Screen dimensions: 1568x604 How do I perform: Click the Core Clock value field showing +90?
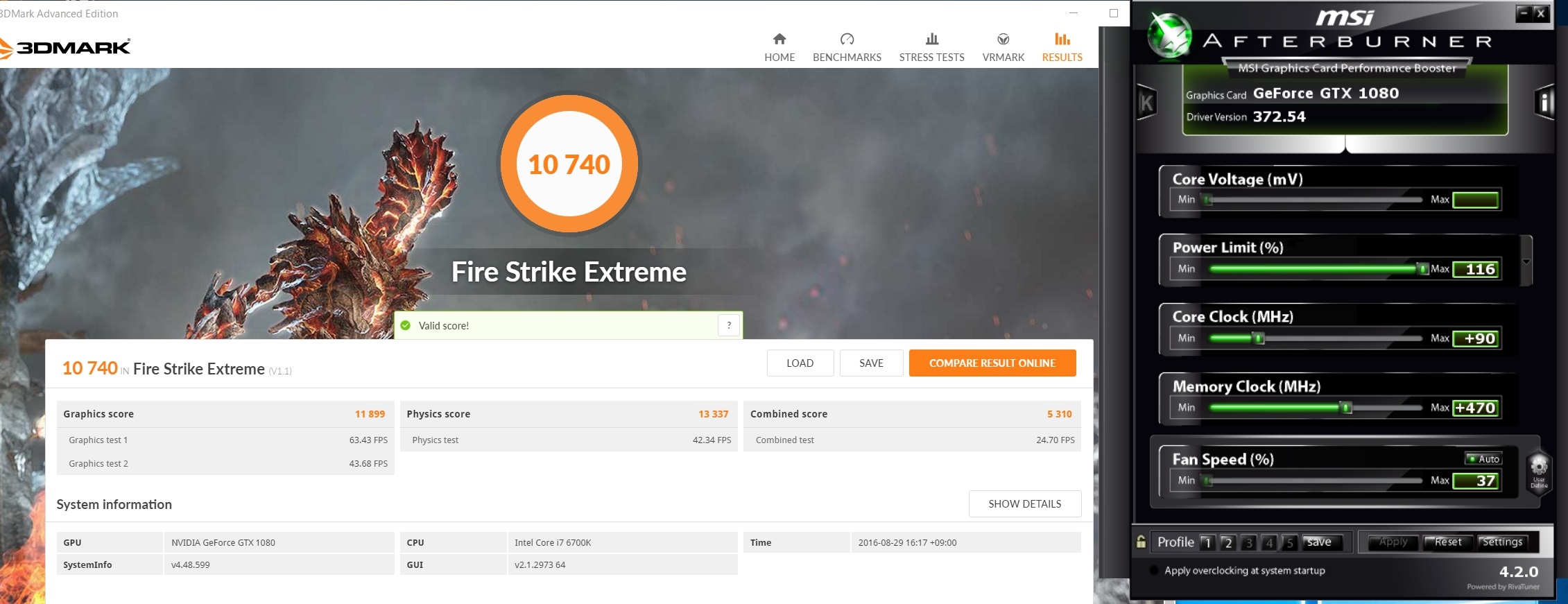click(1476, 338)
